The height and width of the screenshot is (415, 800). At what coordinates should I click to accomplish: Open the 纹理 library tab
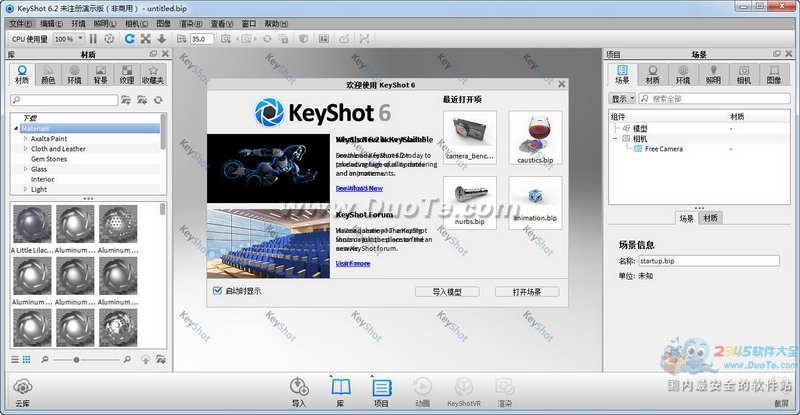[127, 75]
